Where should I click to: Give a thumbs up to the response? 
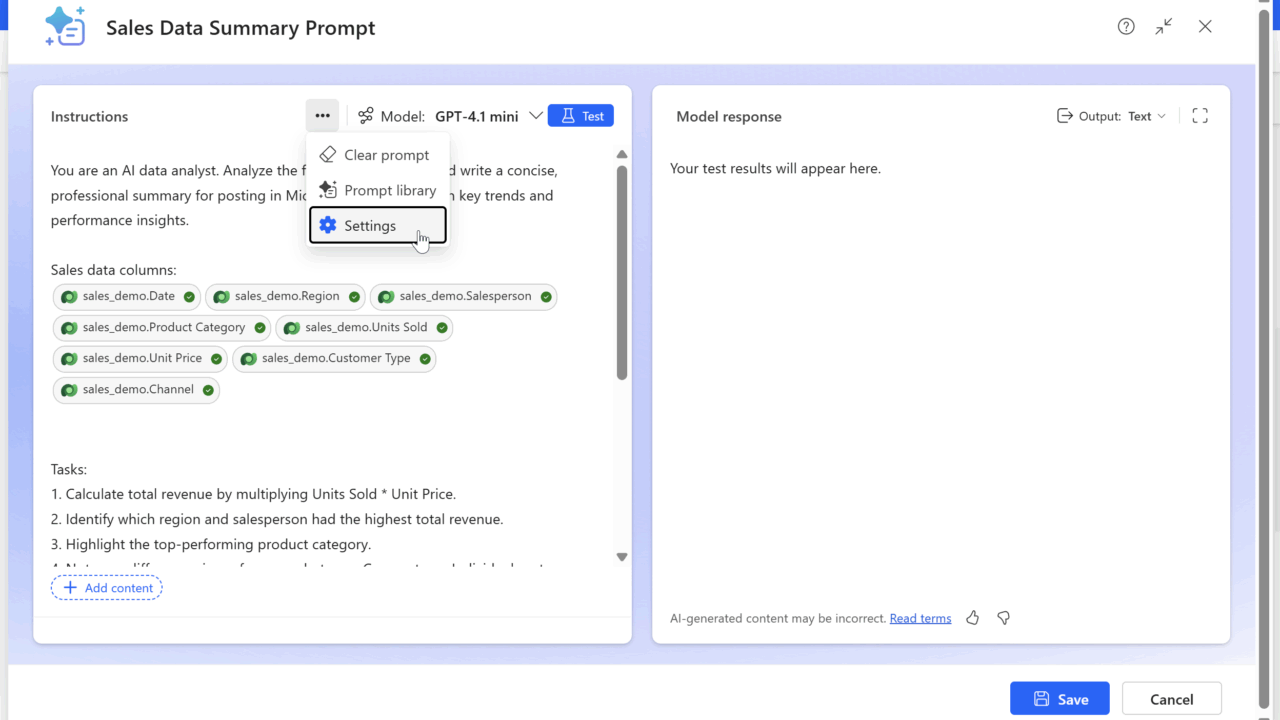tap(972, 618)
